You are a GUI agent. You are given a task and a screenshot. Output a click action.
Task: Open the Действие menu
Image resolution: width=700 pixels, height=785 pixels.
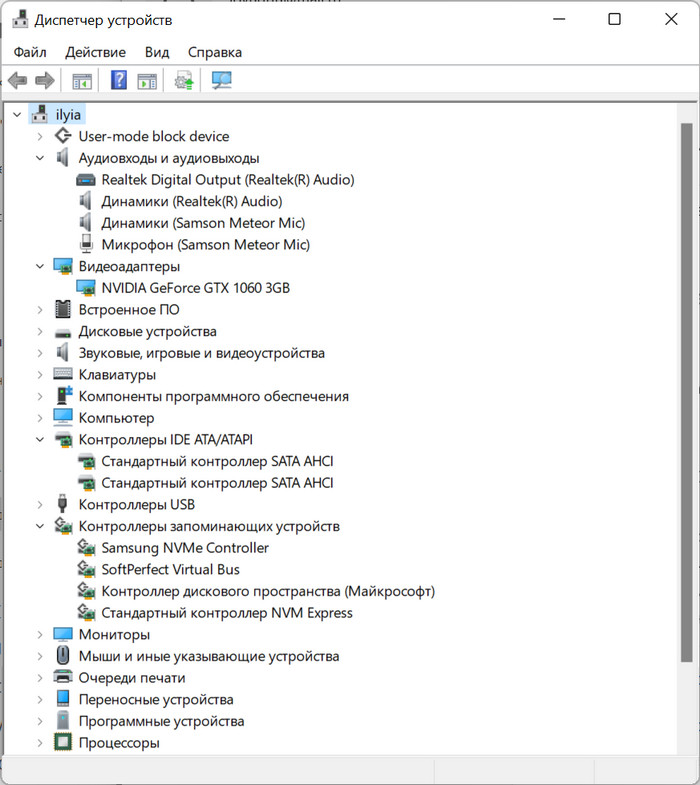(95, 52)
